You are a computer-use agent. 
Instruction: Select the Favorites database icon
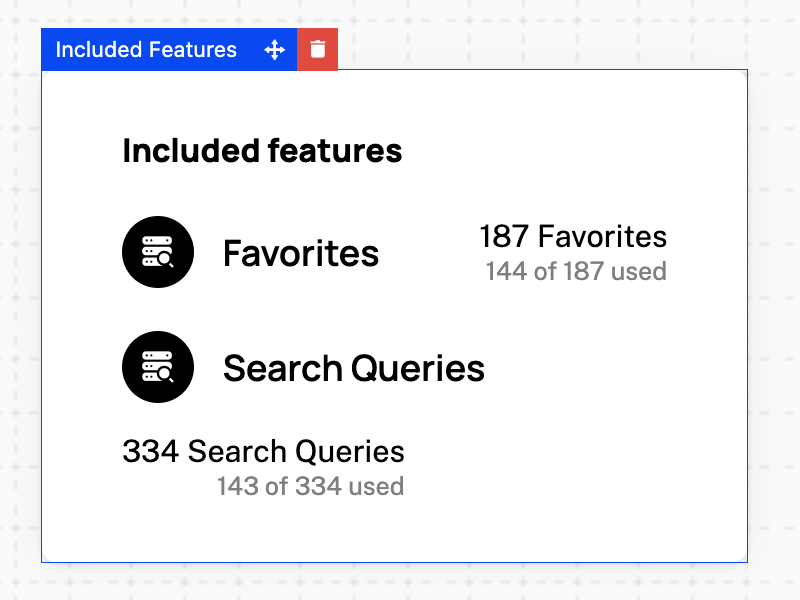coord(157,251)
